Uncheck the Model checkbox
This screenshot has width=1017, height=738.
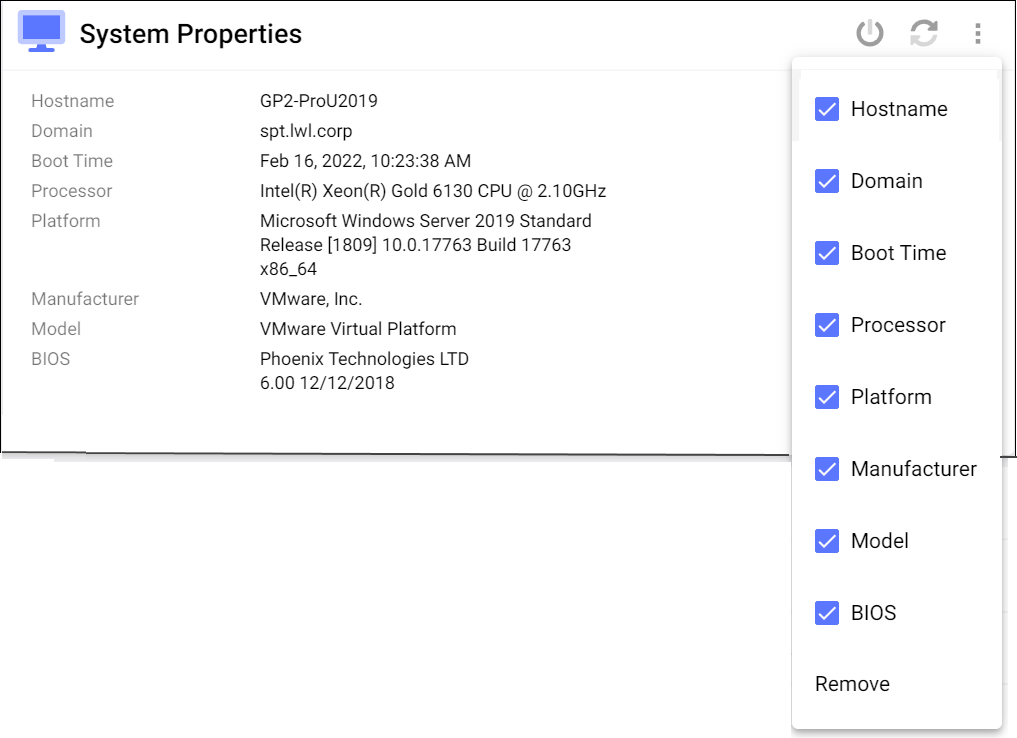827,541
